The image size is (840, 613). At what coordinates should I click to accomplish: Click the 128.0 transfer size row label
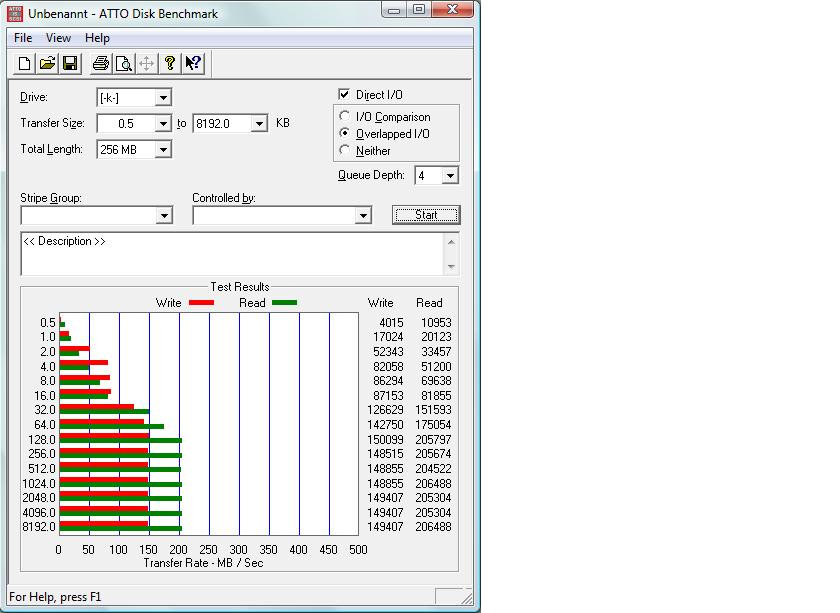click(x=42, y=439)
